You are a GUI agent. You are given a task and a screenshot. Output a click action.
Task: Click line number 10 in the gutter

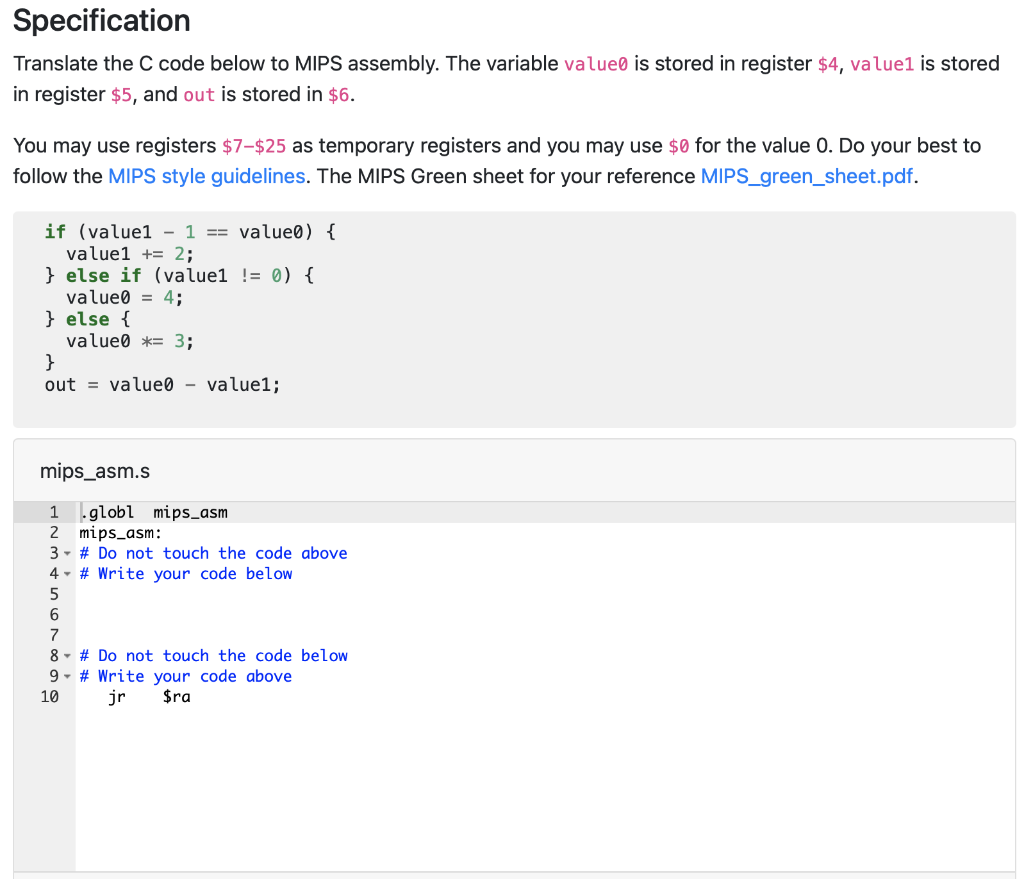coord(50,696)
